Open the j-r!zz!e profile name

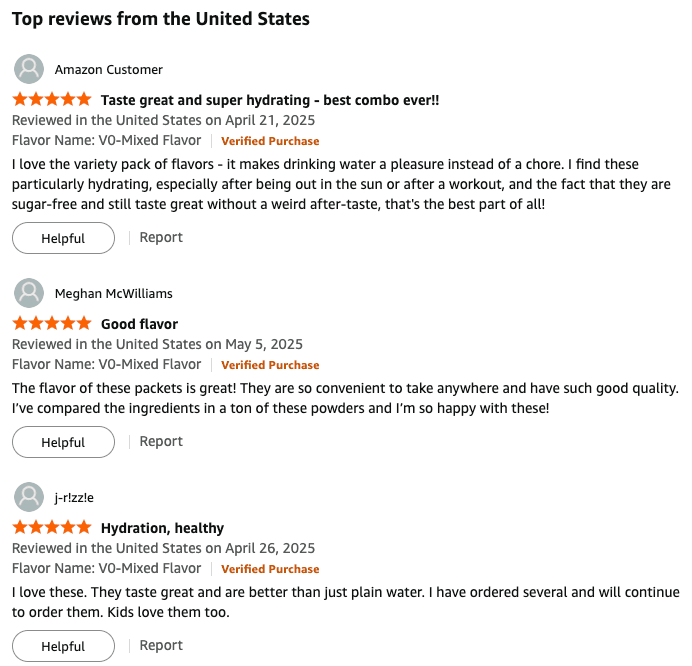click(x=76, y=498)
